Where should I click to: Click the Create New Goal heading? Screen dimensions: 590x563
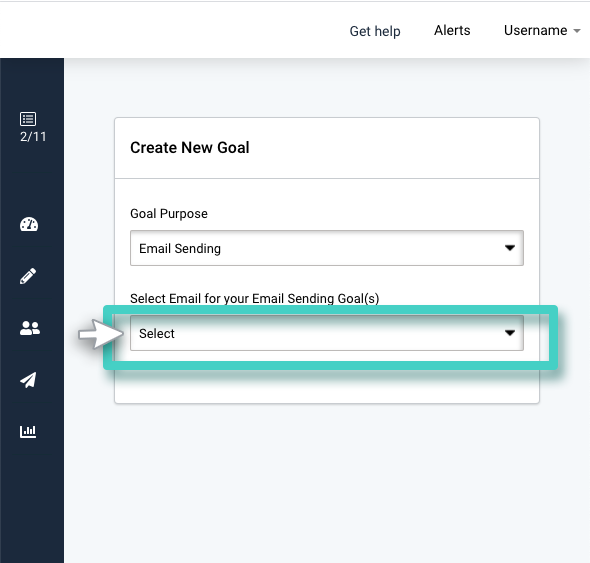point(190,148)
